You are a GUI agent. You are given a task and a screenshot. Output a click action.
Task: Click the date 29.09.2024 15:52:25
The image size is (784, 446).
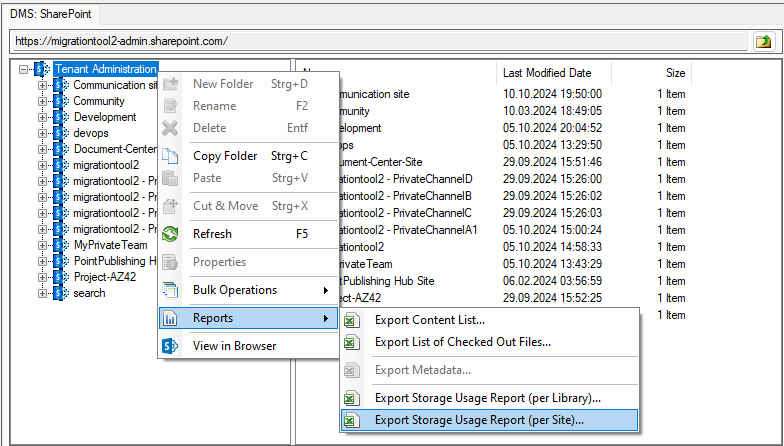[x=552, y=298]
